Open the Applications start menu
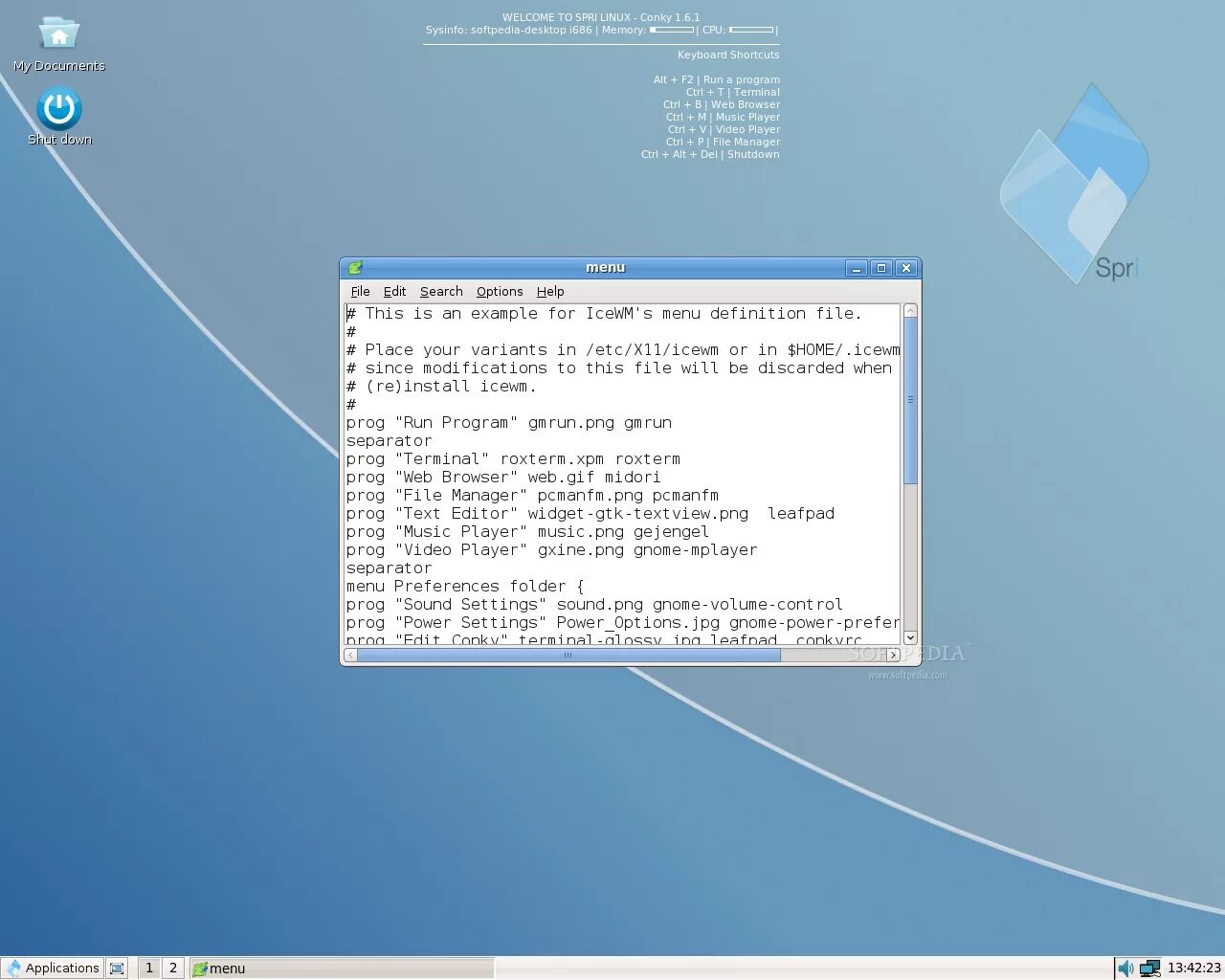Viewport: 1225px width, 980px height. [x=53, y=968]
